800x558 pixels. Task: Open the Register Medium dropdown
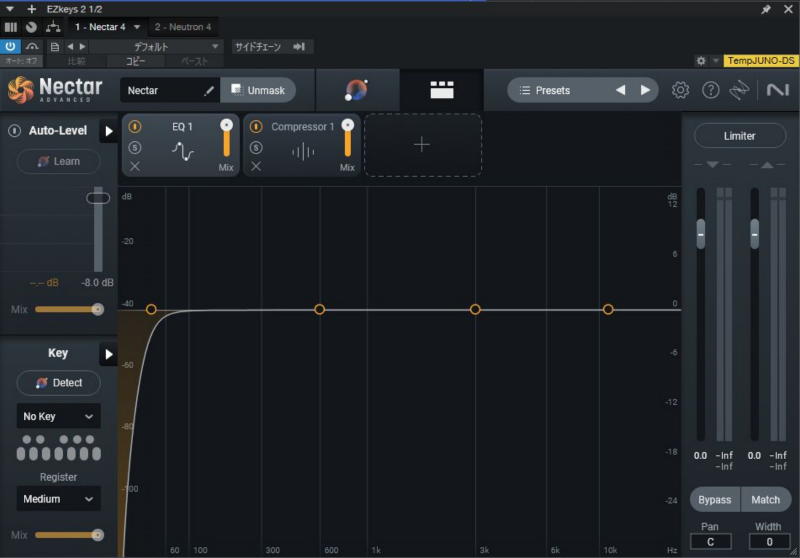[58, 498]
